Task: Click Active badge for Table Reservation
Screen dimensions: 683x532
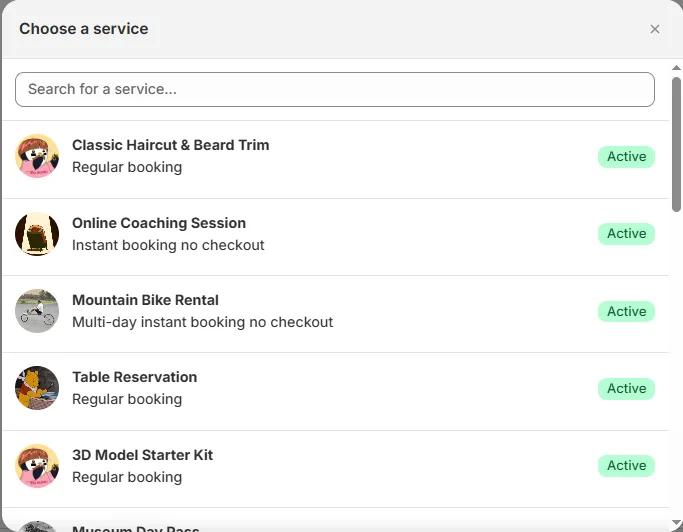Action: 626,389
